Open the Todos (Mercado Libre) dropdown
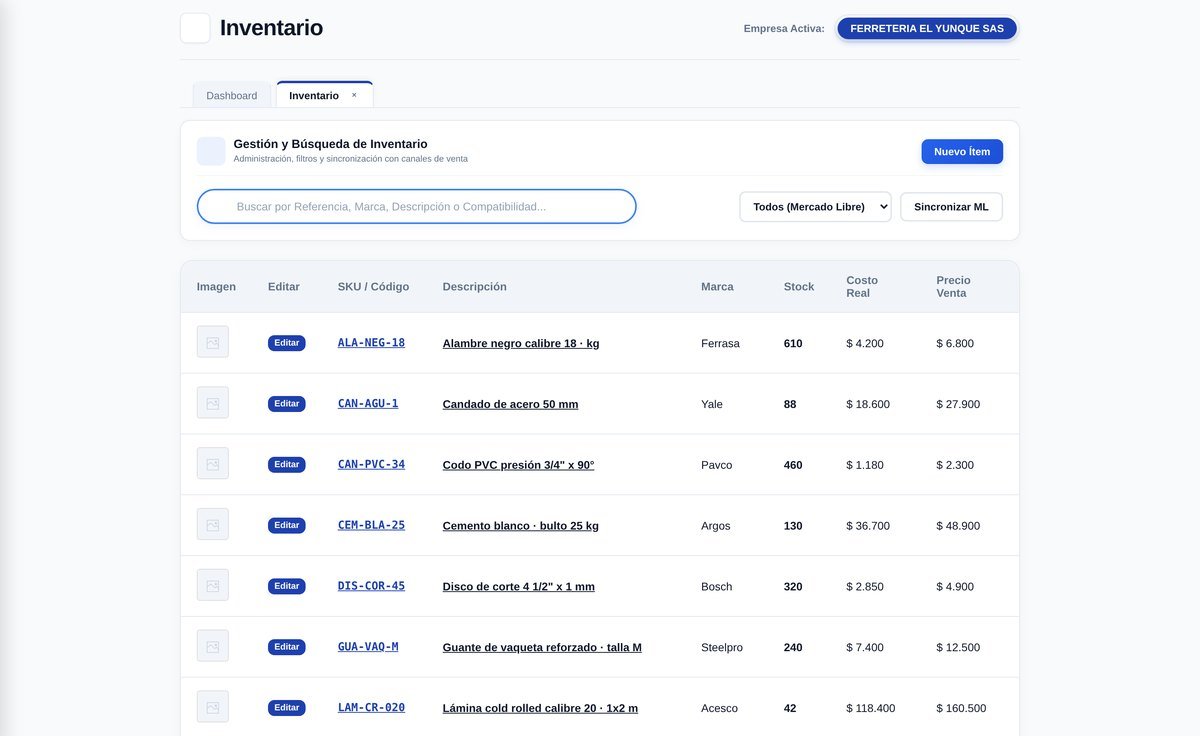This screenshot has height=736, width=1200. click(815, 207)
